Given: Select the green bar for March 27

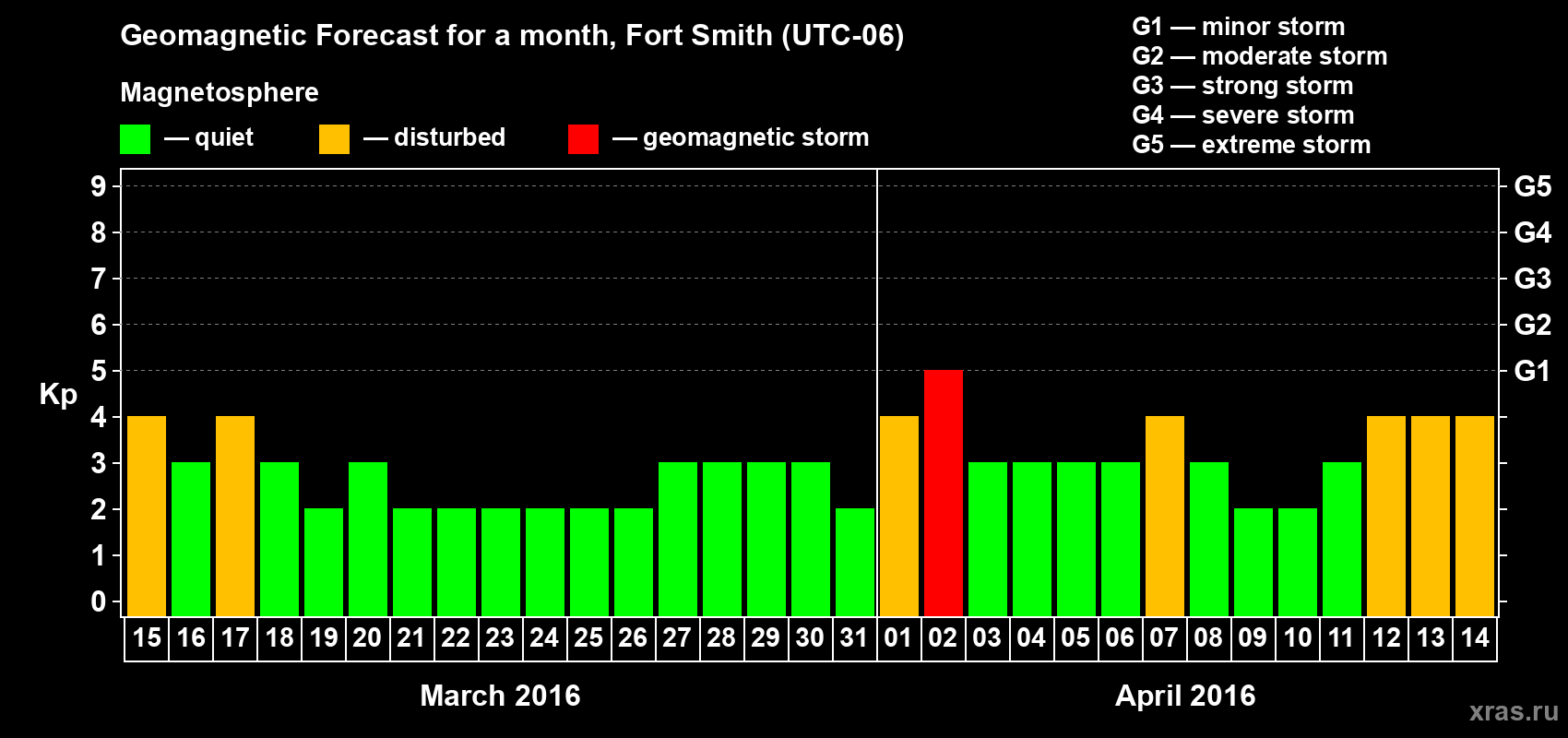Looking at the screenshot, I should 678,539.
